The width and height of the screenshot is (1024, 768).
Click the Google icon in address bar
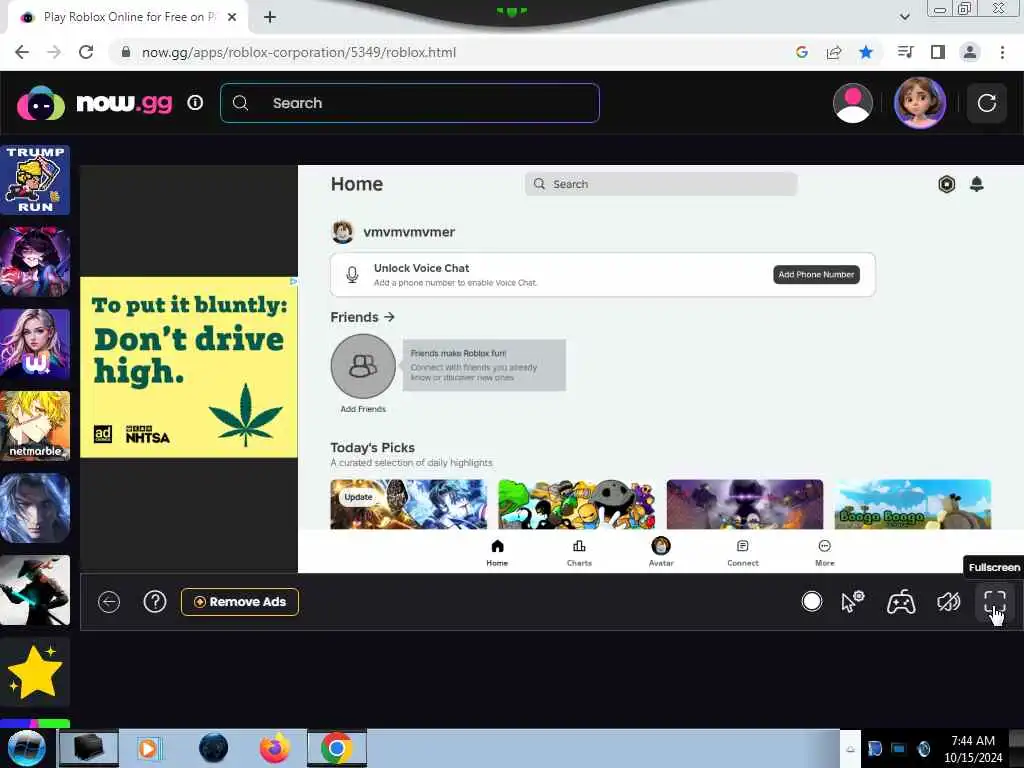click(802, 52)
